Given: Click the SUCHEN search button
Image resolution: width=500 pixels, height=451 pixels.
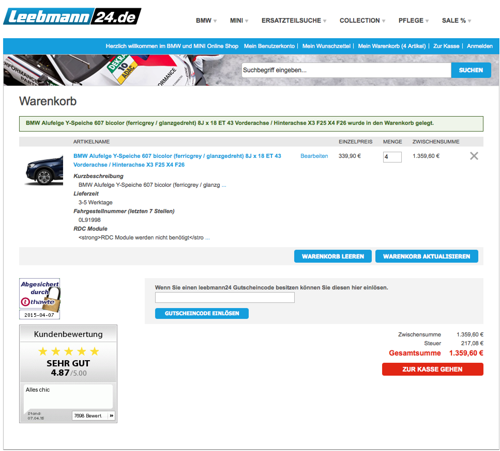Looking at the screenshot, I should tap(471, 70).
